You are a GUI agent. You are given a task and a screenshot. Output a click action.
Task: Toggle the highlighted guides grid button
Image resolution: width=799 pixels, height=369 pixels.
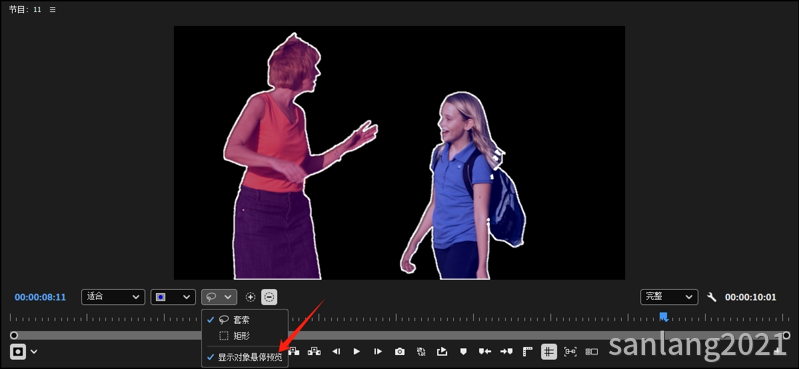point(549,352)
